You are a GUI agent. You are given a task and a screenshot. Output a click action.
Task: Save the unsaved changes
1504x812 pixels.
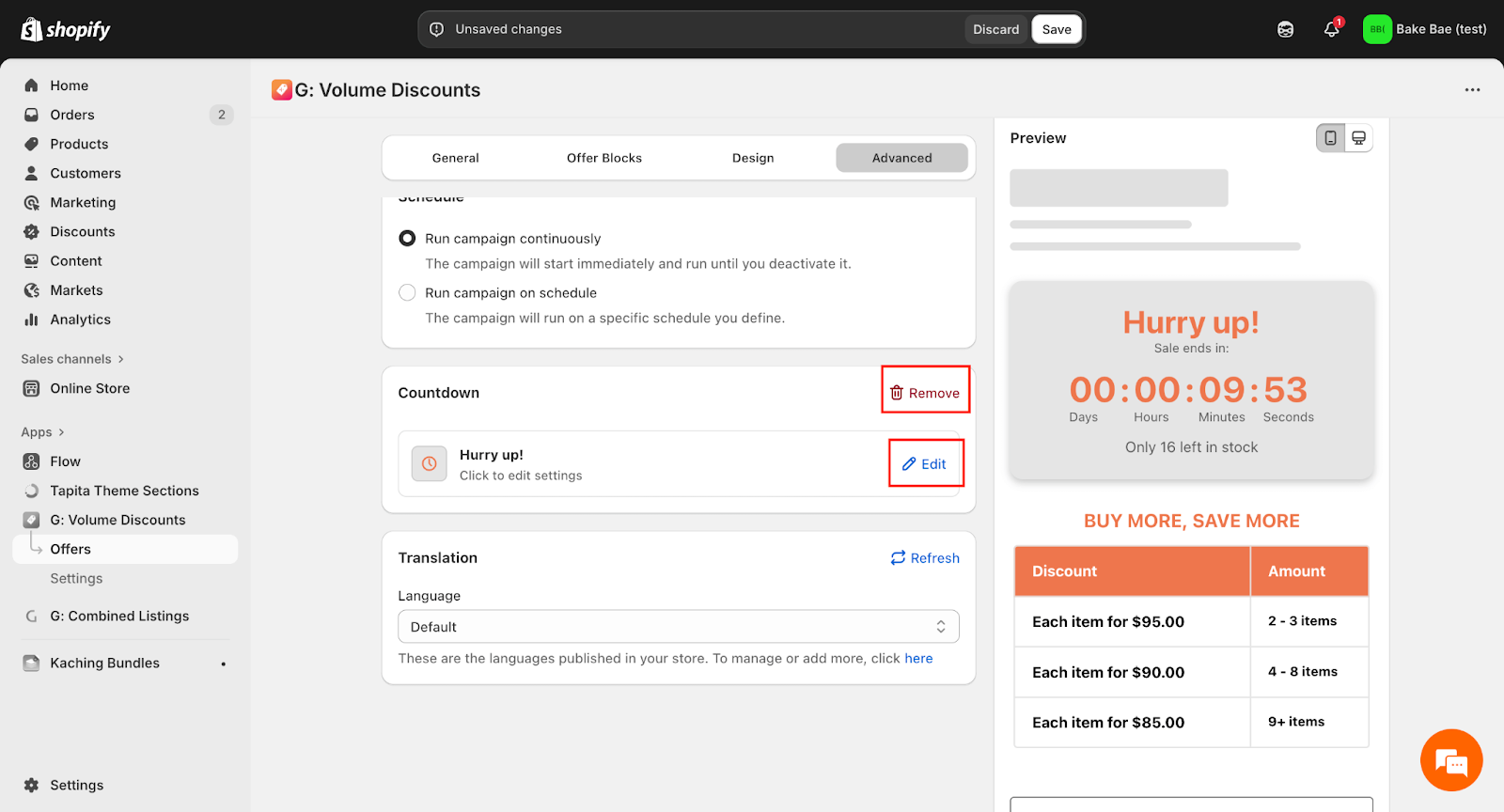[x=1057, y=29]
